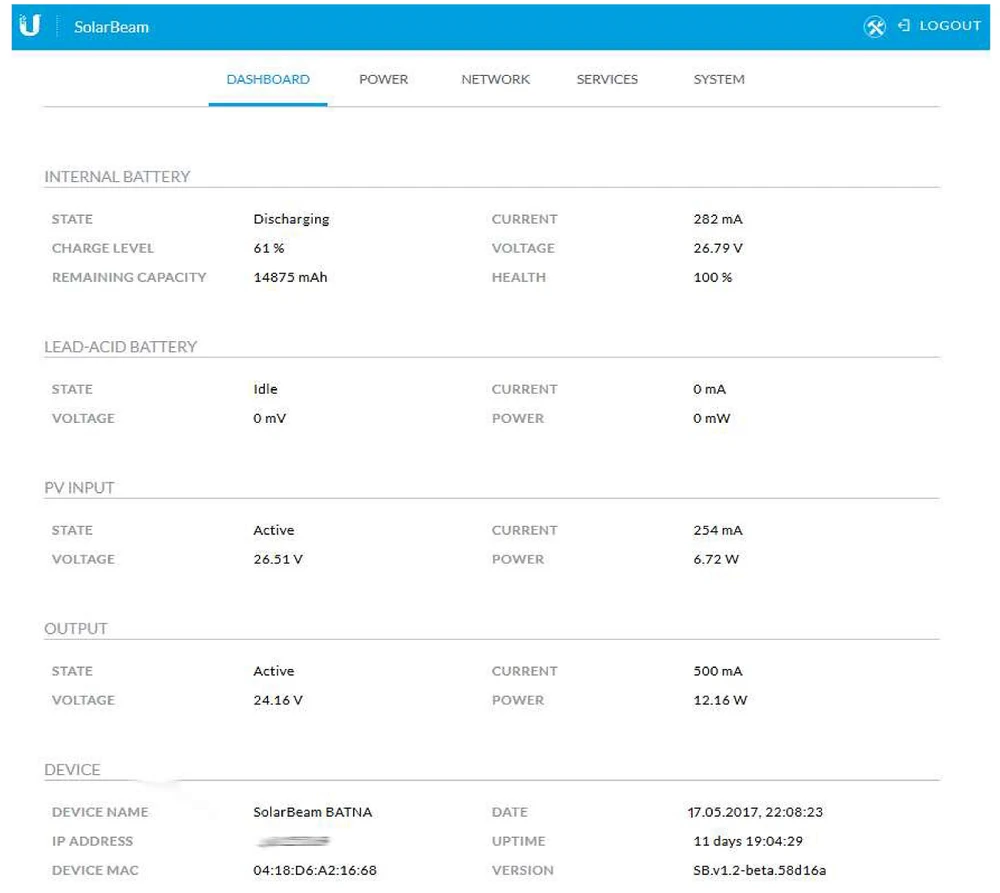Screen dimensions: 1000x893
Task: Switch to the DASHBOARD tab
Action: (x=268, y=80)
